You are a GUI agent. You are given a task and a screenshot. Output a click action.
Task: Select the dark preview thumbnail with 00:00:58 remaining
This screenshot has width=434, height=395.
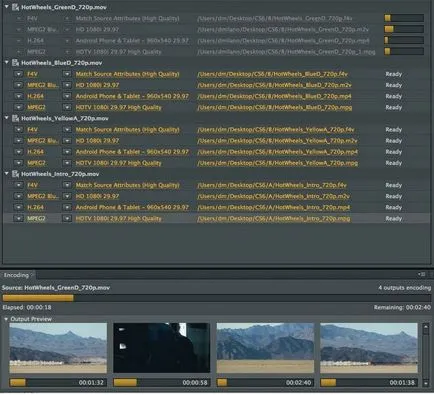pos(162,348)
